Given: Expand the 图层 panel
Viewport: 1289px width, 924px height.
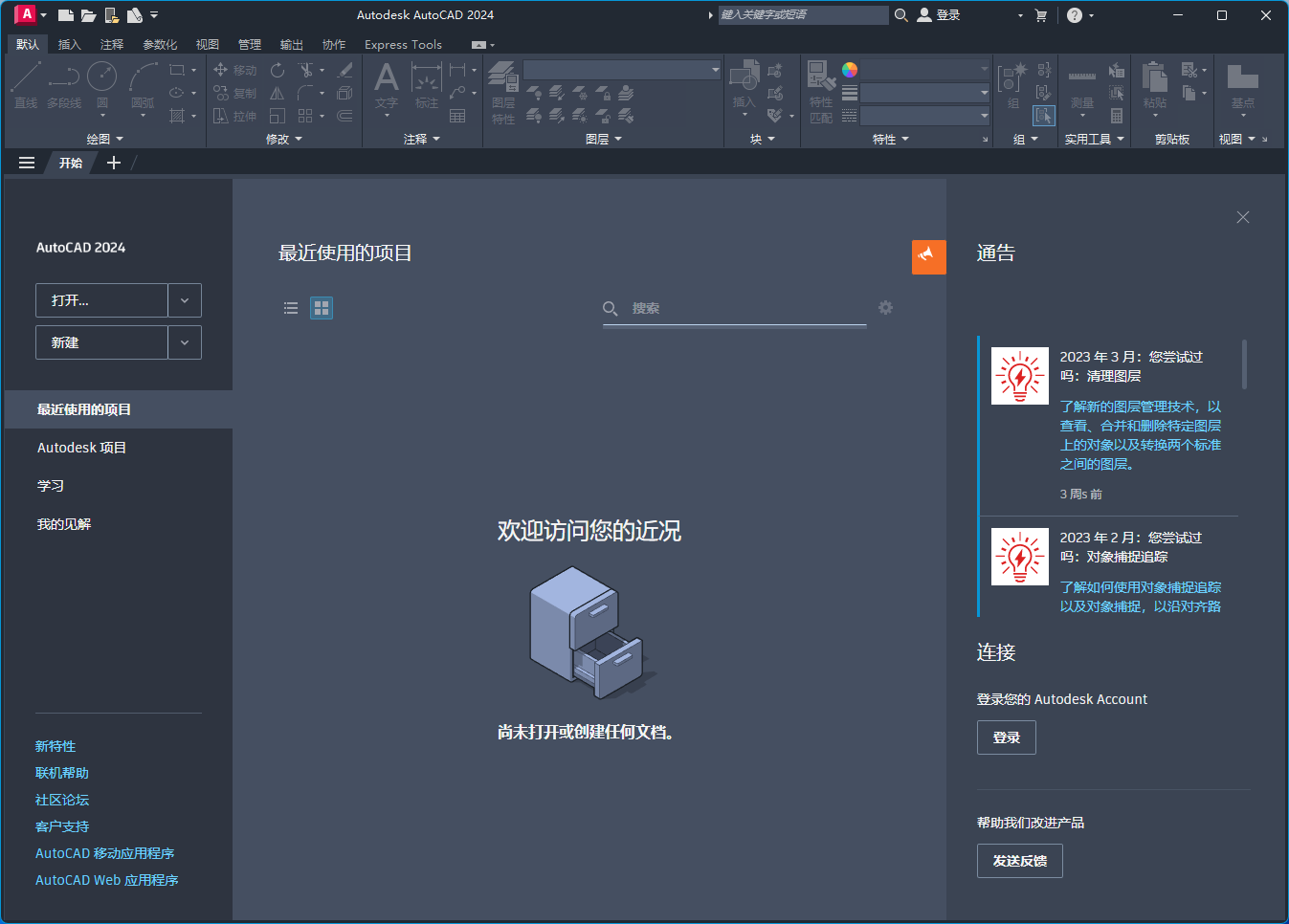Looking at the screenshot, I should (x=604, y=140).
